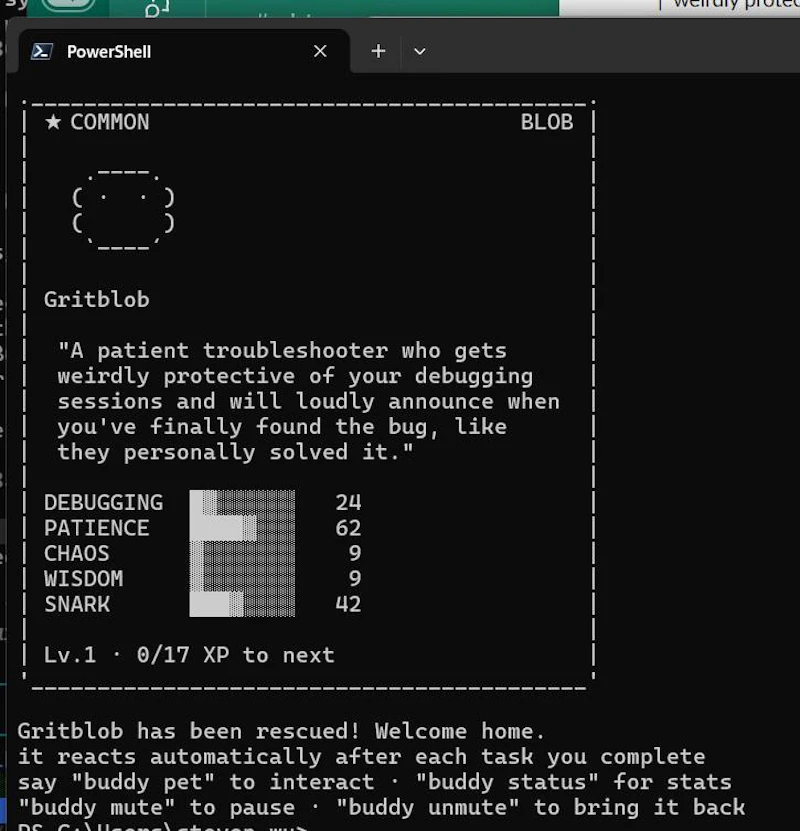800x831 pixels.
Task: Click the 'buddy mute' command text
Action: click(x=96, y=808)
